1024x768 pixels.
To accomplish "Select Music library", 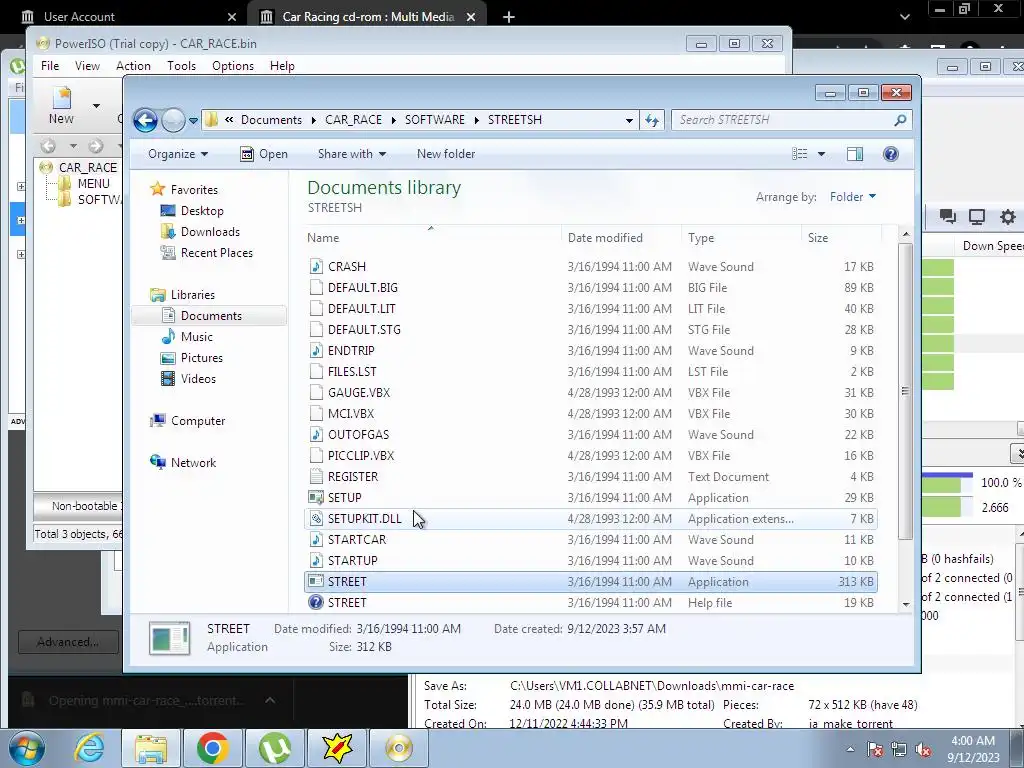I will pyautogui.click(x=197, y=337).
